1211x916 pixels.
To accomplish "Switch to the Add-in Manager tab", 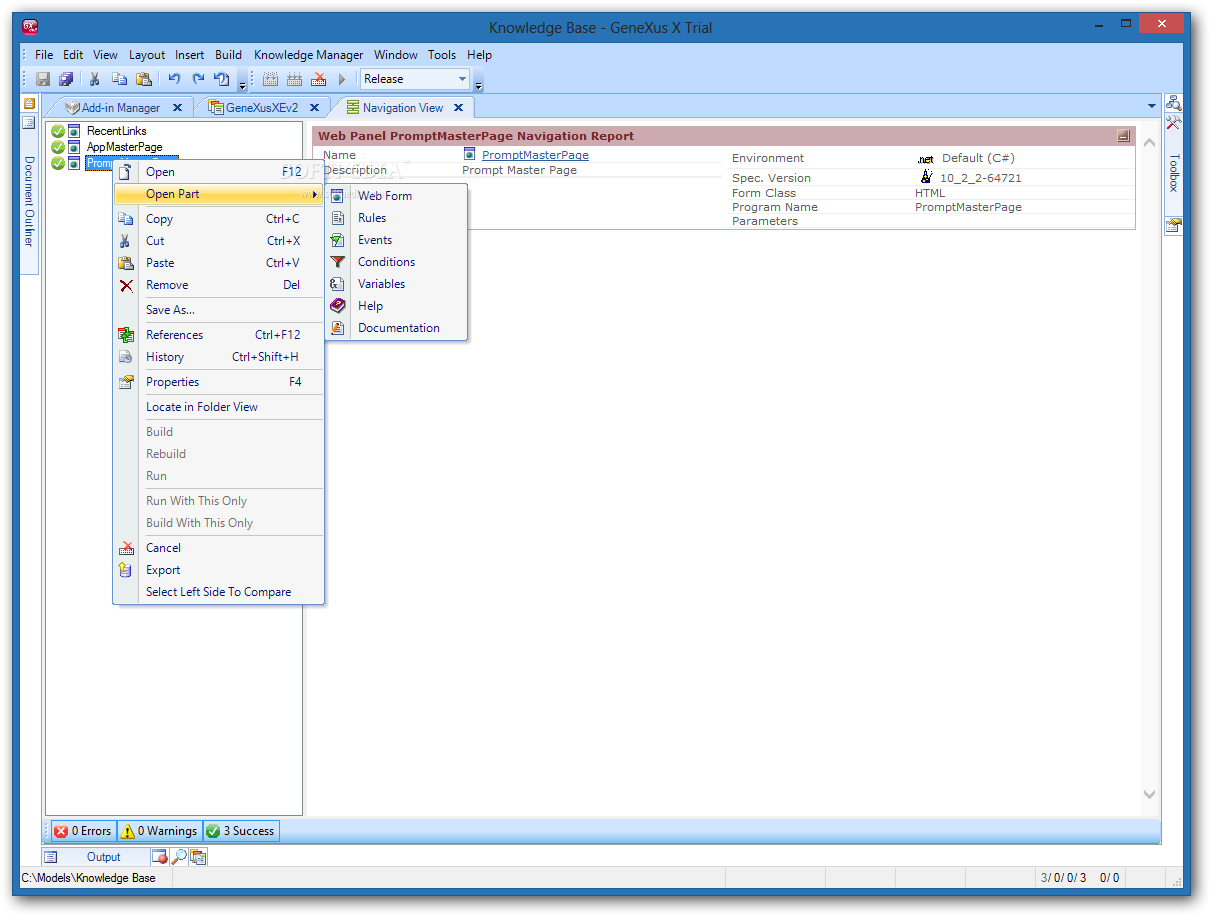I will pyautogui.click(x=120, y=107).
